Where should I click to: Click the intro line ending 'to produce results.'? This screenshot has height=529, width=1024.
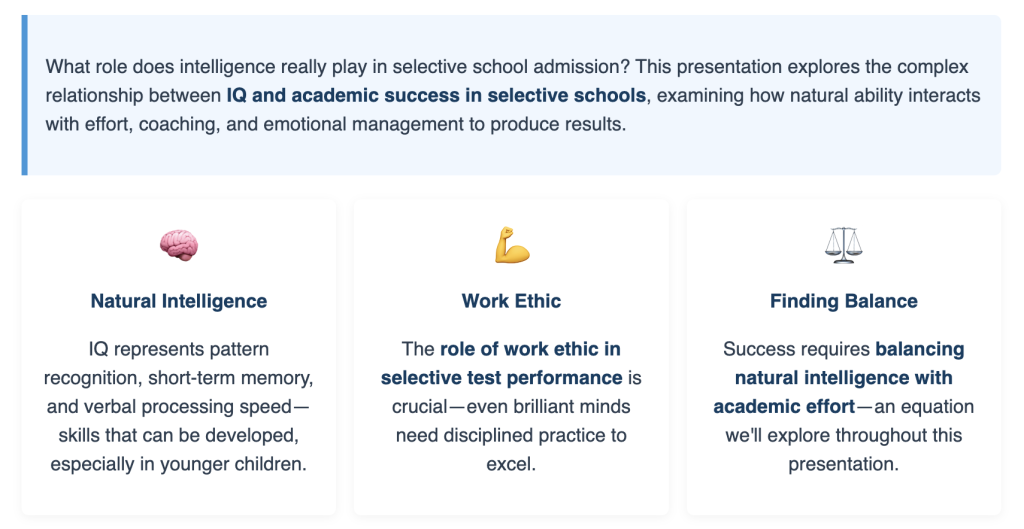(336, 124)
